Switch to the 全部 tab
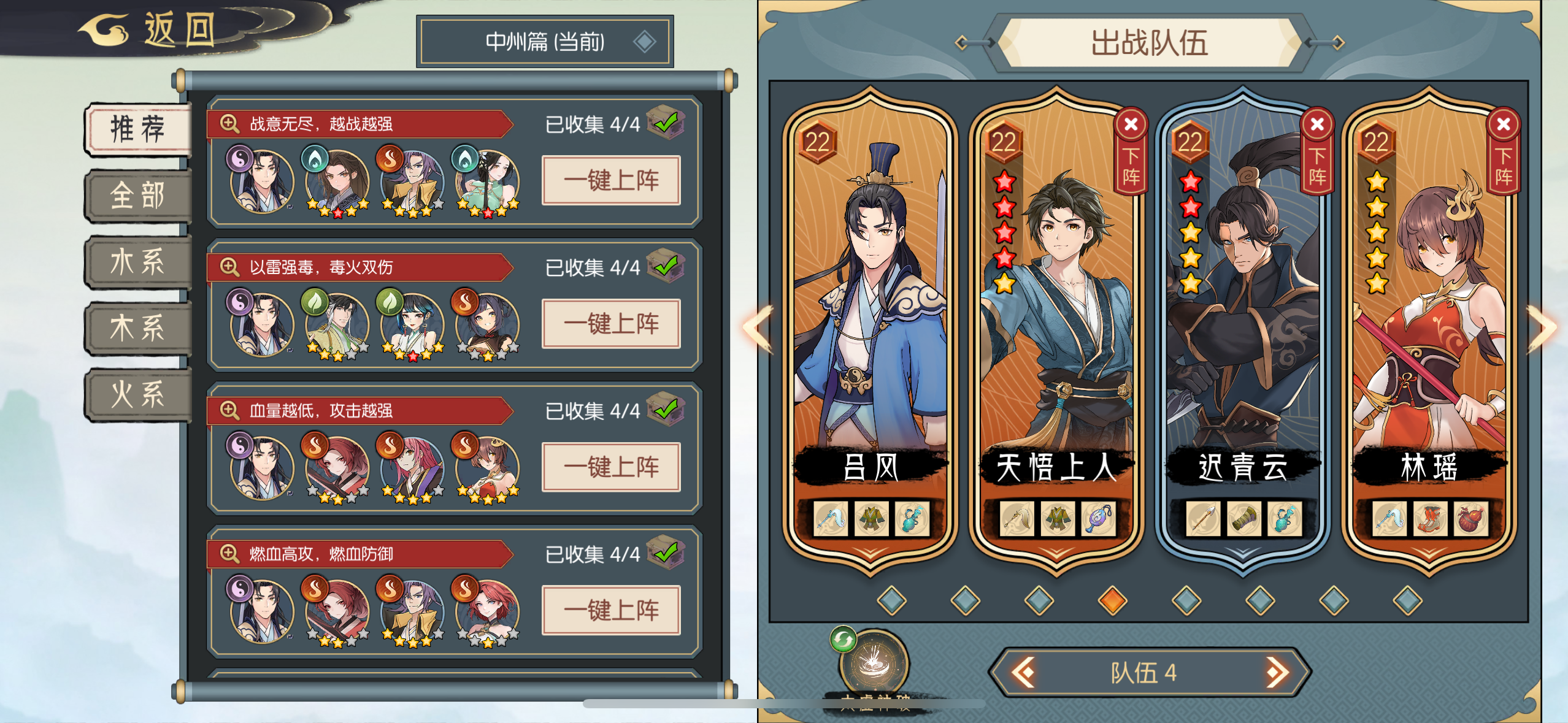Viewport: 1568px width, 723px height. click(x=138, y=196)
